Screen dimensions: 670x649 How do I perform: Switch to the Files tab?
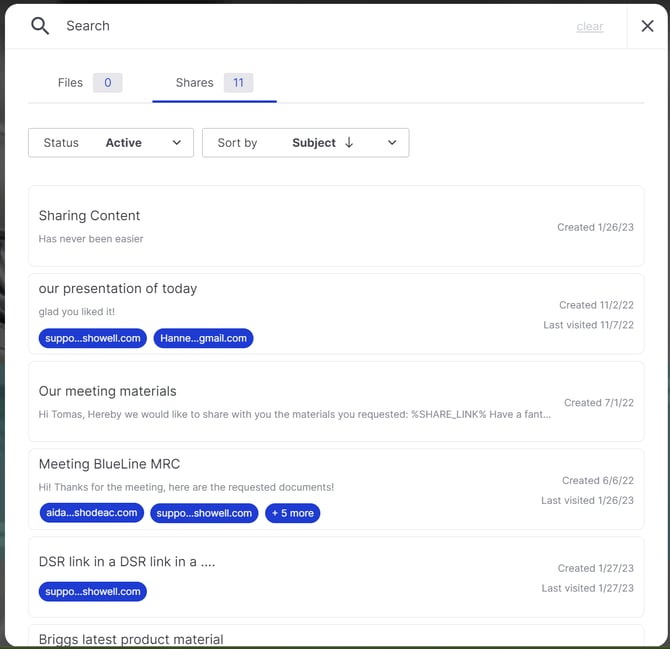tap(70, 83)
